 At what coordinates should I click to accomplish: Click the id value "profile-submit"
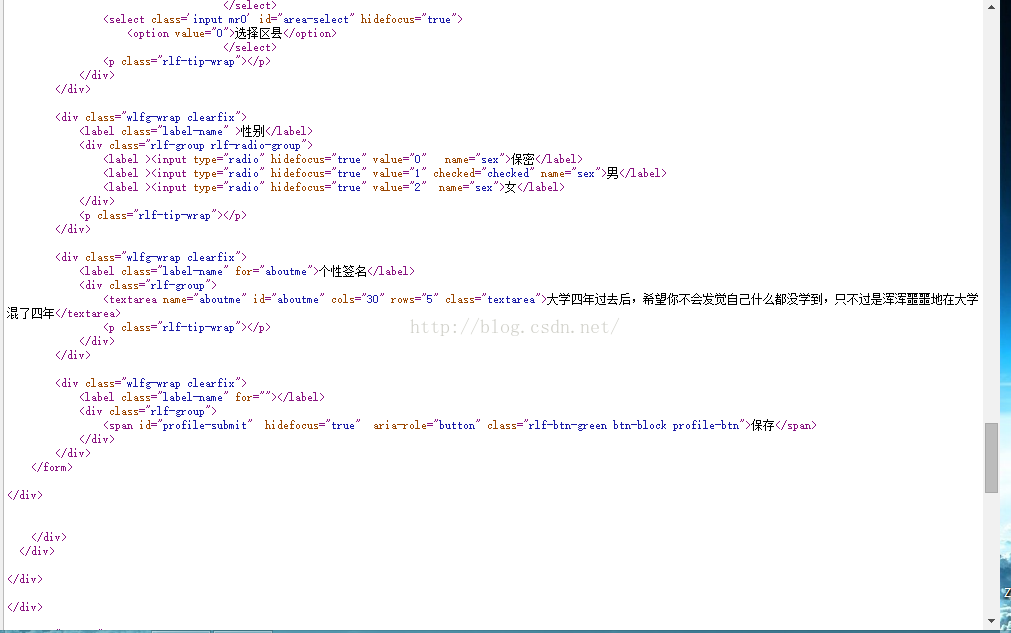(x=204, y=425)
